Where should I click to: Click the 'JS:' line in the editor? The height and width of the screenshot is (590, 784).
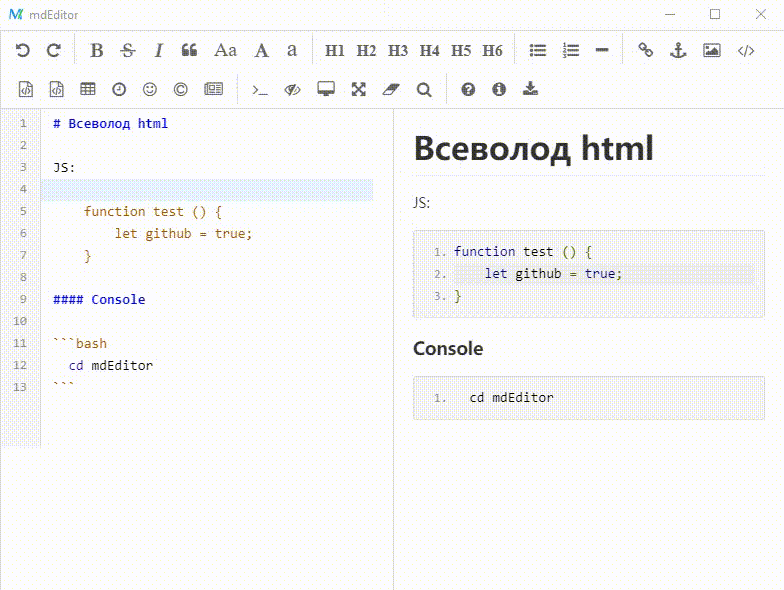point(64,168)
